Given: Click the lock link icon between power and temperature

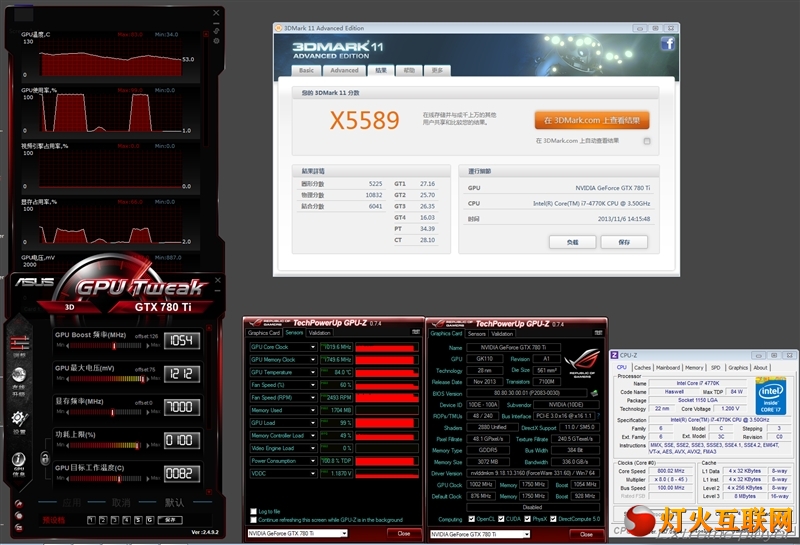Looking at the screenshot, I should coord(45,458).
